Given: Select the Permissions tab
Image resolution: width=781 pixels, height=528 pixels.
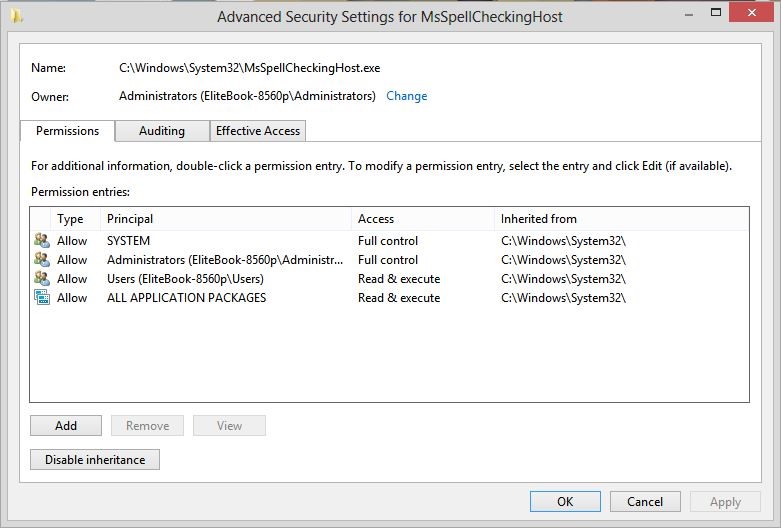Looking at the screenshot, I should tap(67, 131).
